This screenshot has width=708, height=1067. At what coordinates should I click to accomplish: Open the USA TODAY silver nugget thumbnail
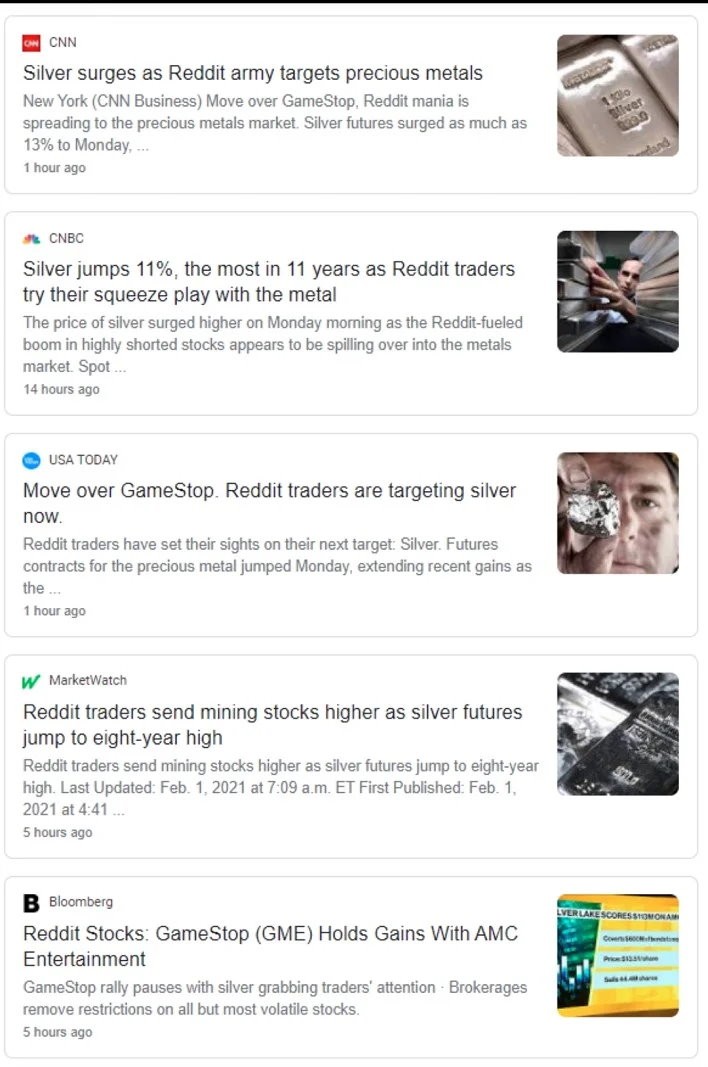pos(617,513)
